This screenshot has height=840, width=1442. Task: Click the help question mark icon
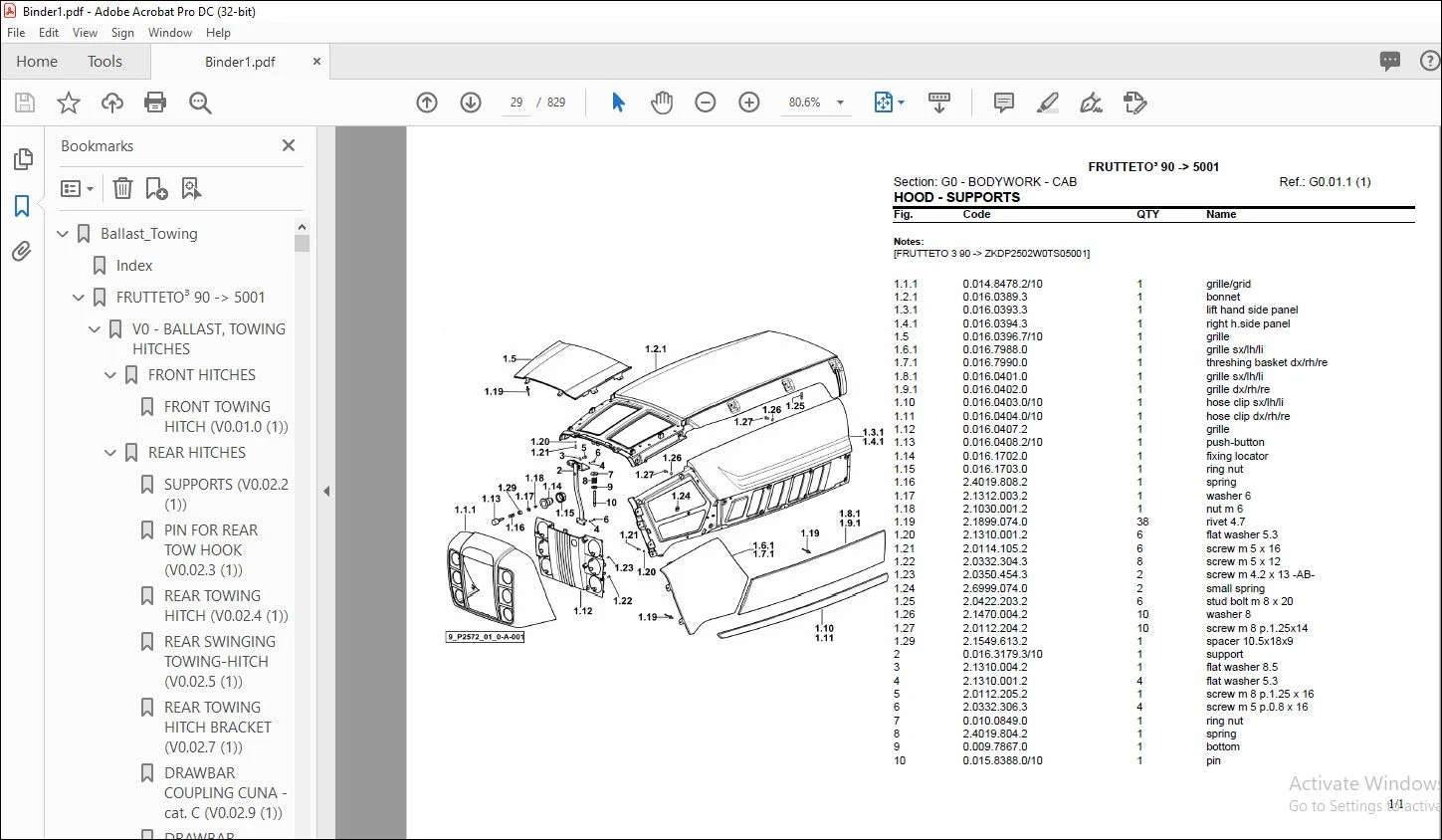(1430, 62)
